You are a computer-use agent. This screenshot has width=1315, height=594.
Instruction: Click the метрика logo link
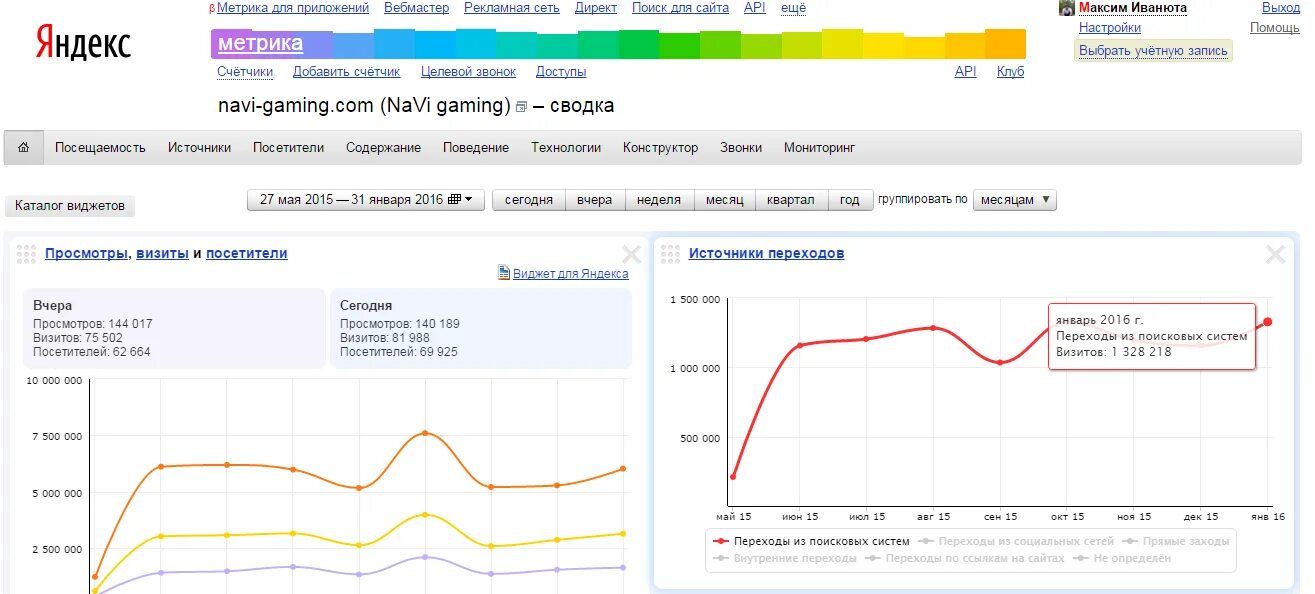[x=260, y=43]
